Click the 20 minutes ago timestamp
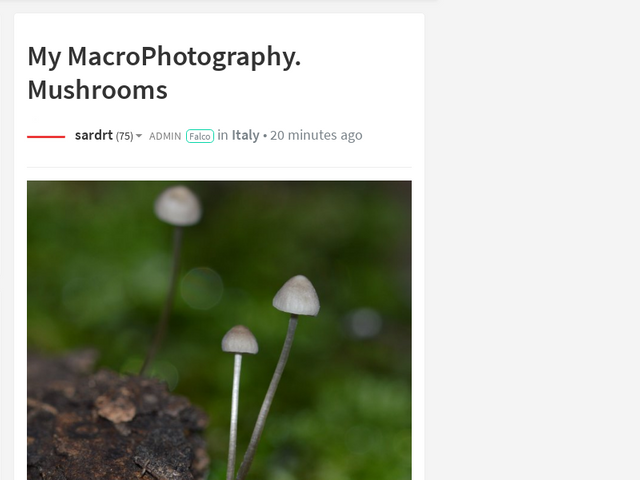640x480 pixels. (x=316, y=135)
